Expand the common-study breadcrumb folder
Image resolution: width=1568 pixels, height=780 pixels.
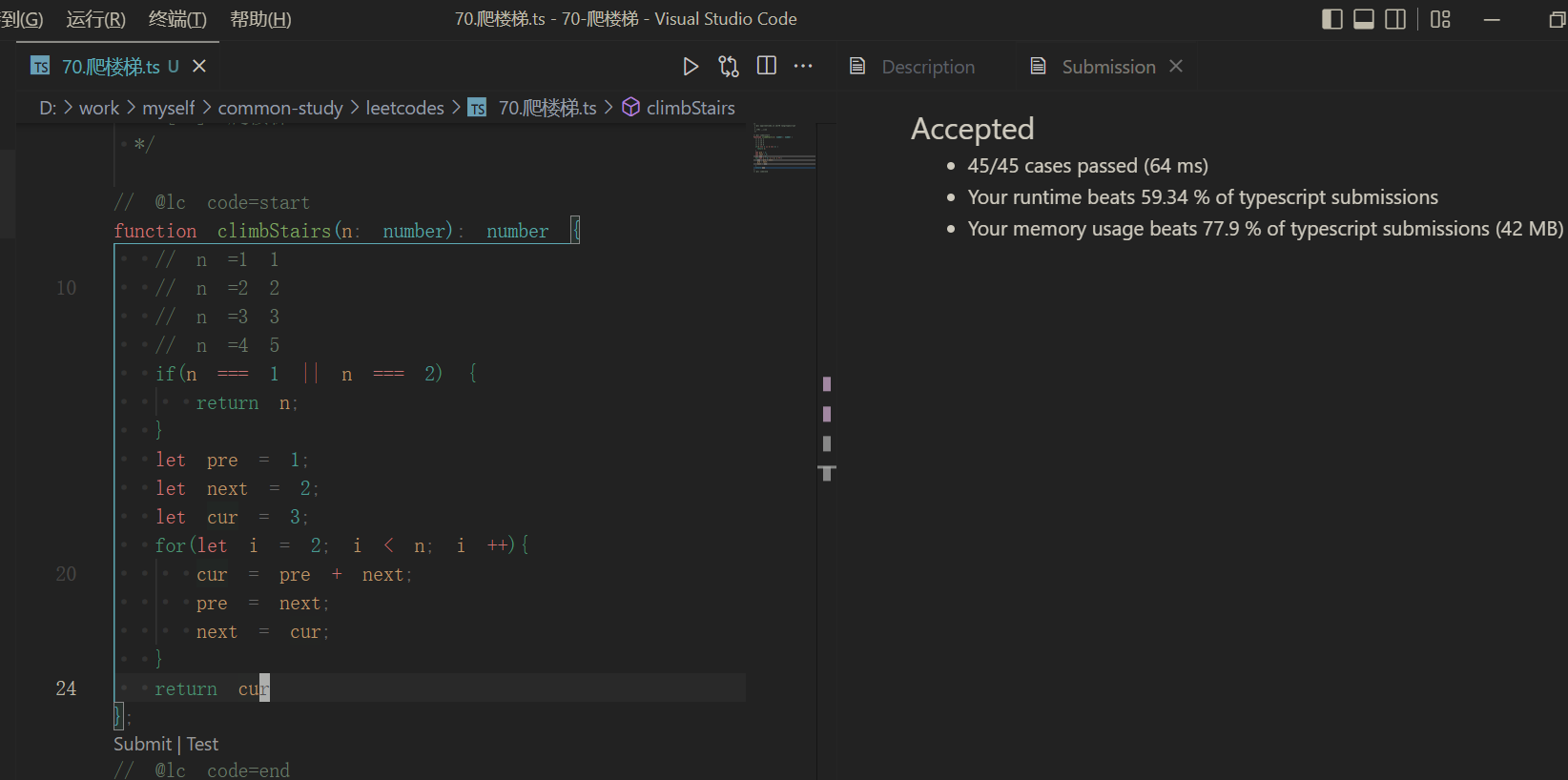coord(279,108)
